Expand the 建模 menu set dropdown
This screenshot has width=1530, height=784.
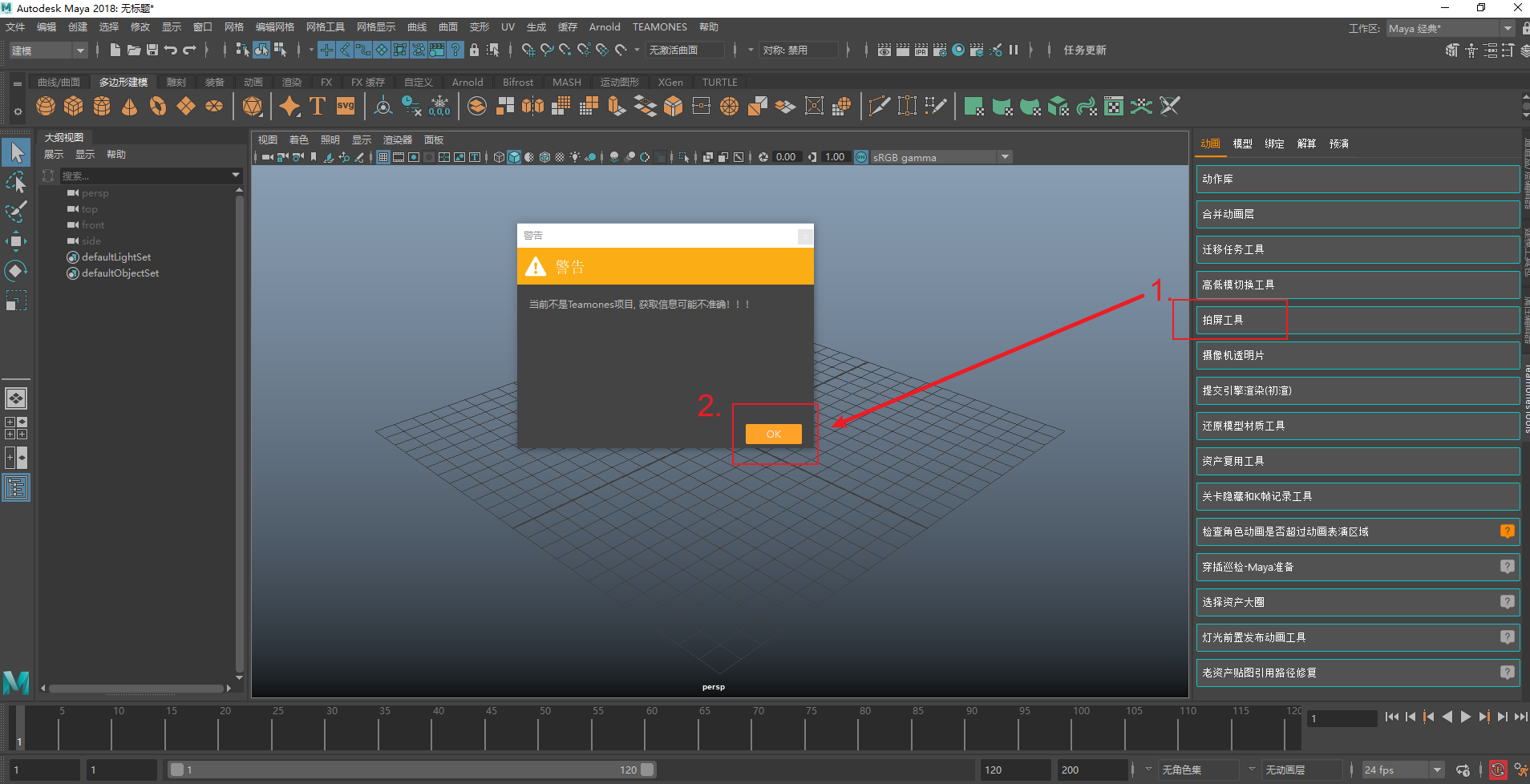79,51
